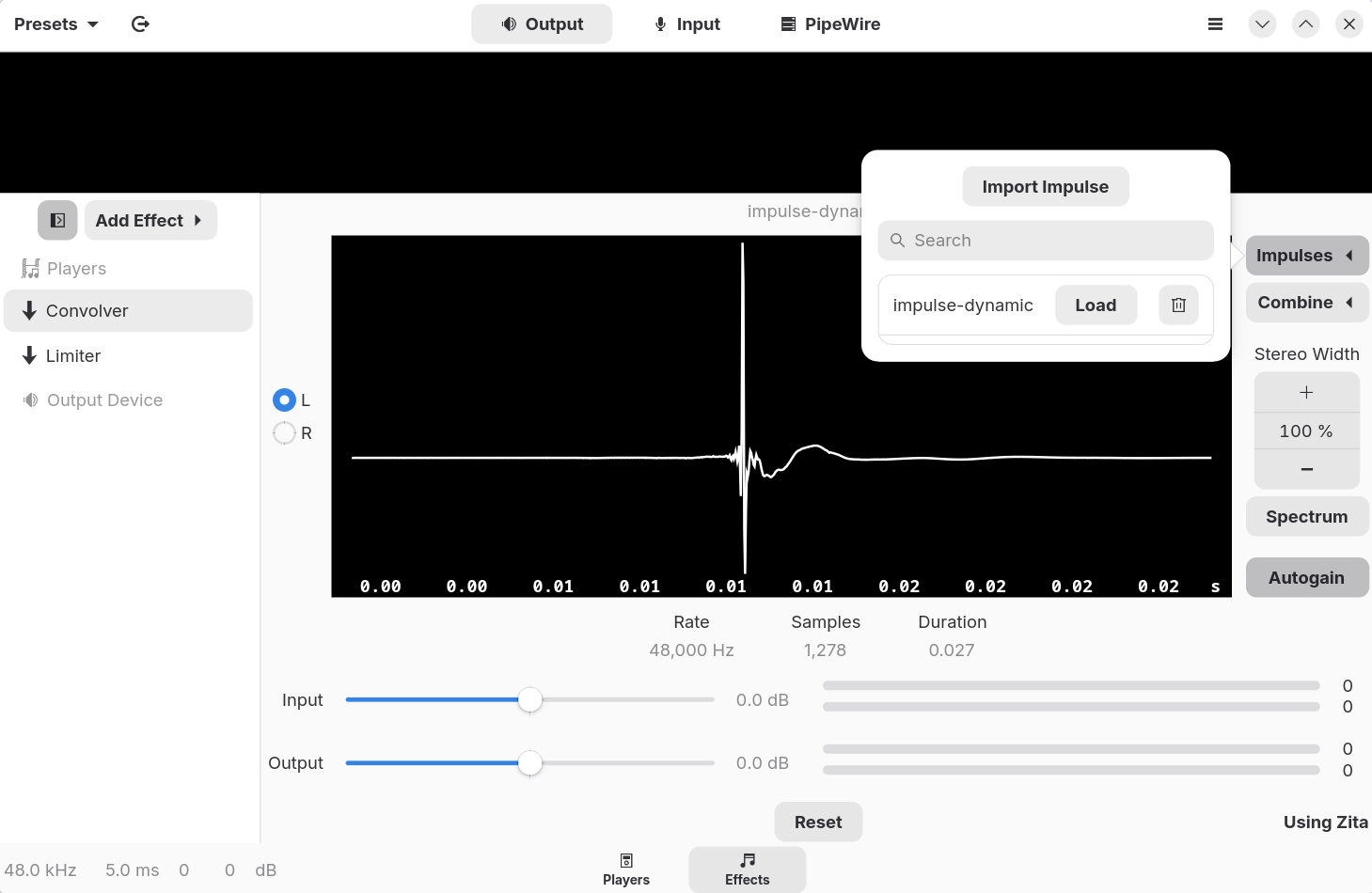
Task: Click the Input gain slider handle
Action: 530,700
